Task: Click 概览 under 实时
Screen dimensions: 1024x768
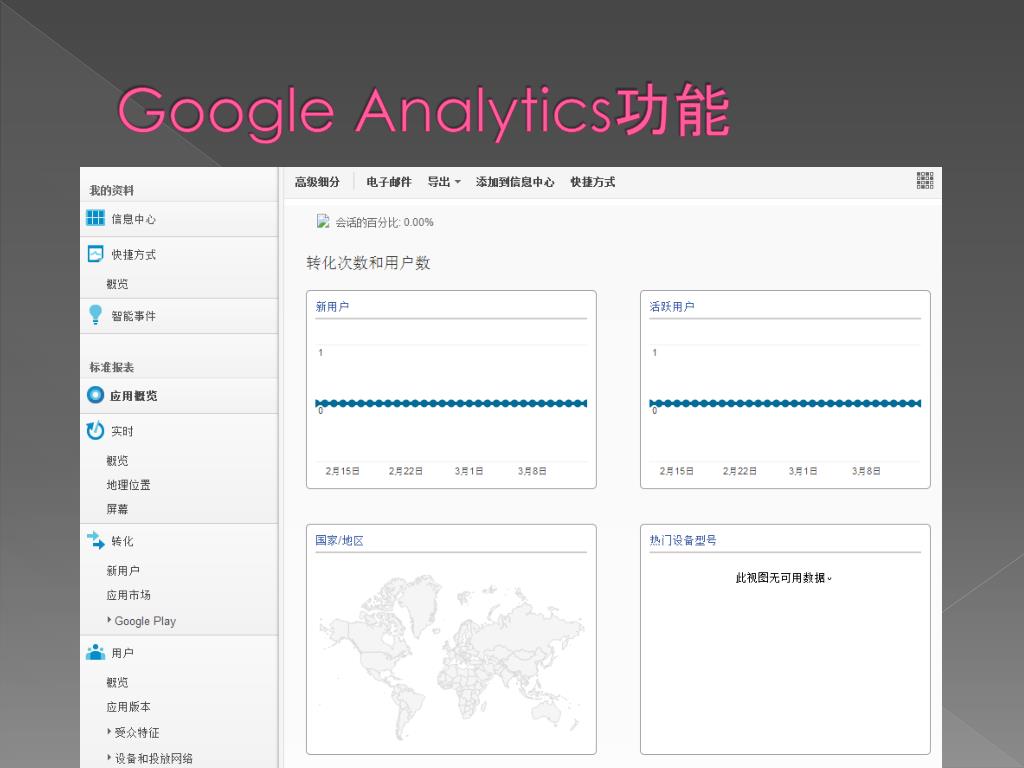Action: (118, 460)
